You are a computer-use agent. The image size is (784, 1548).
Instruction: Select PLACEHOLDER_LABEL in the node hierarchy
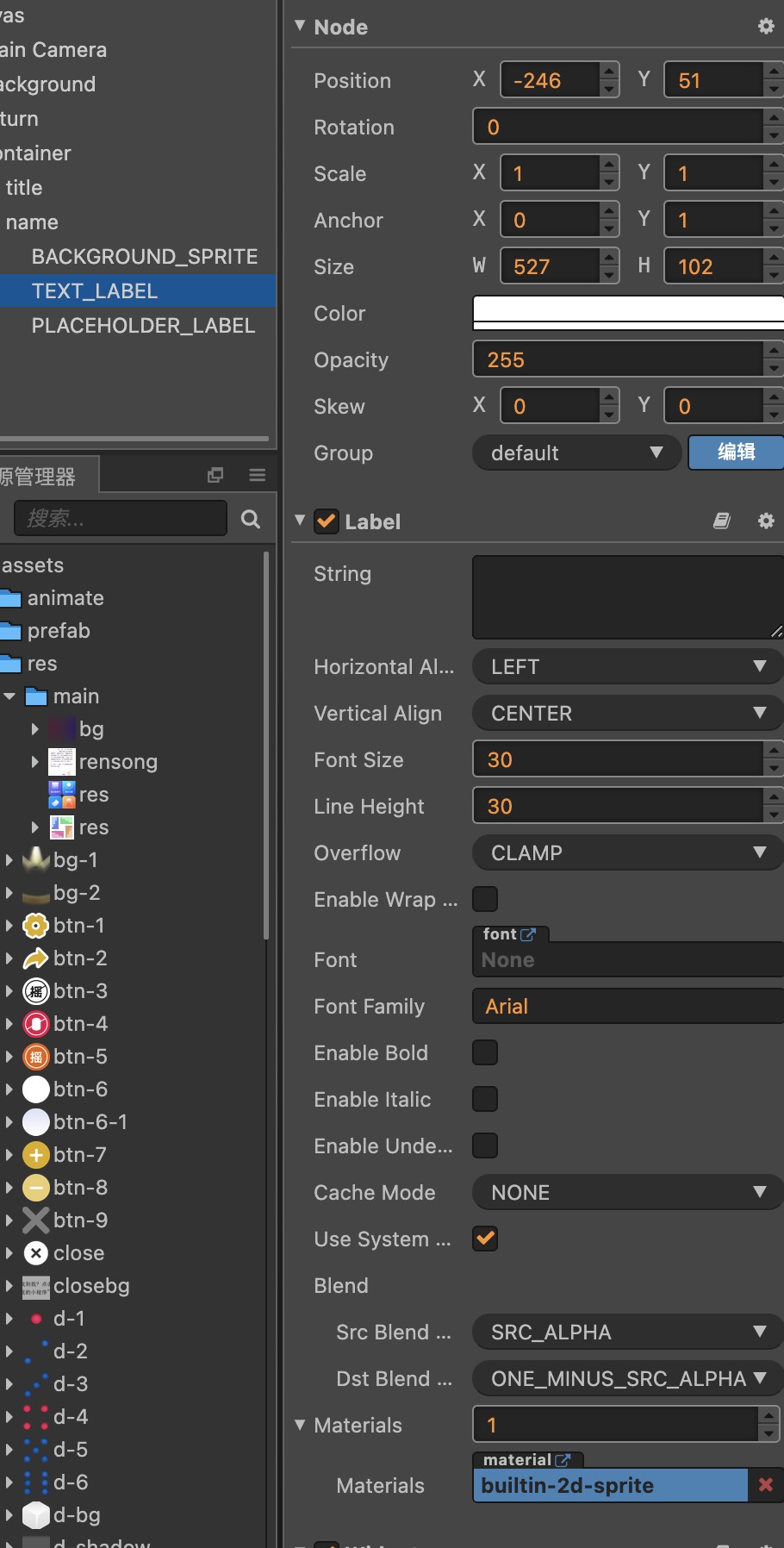143,326
